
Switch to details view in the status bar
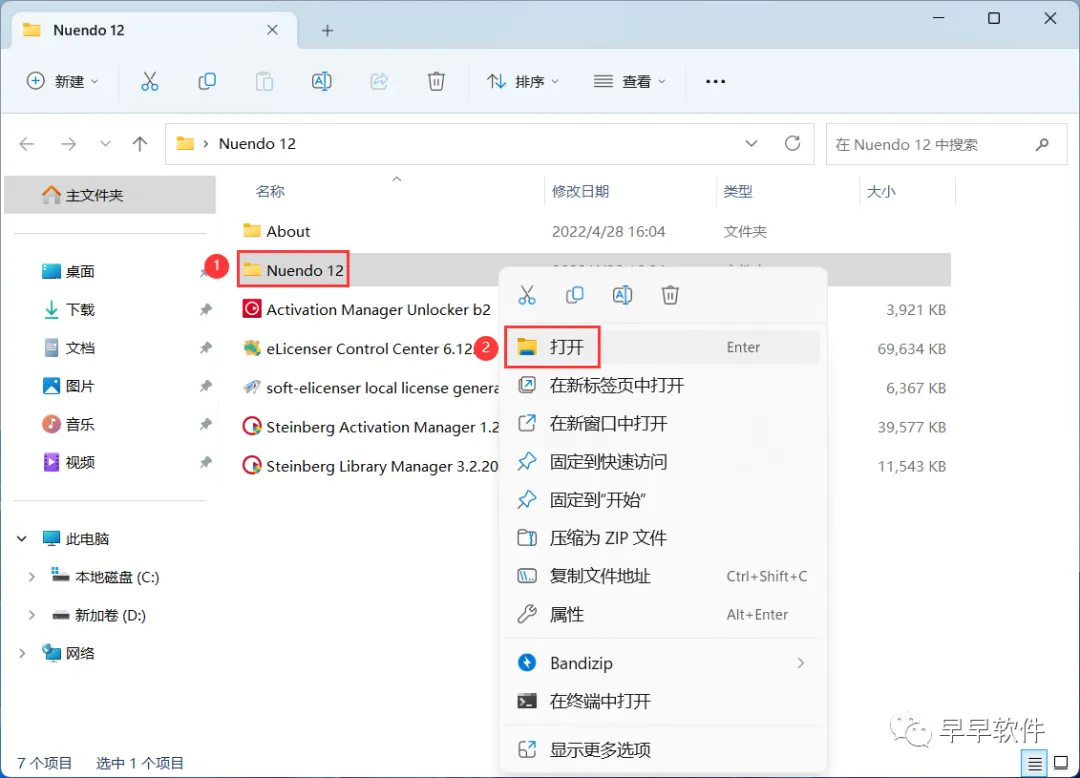coord(1035,763)
